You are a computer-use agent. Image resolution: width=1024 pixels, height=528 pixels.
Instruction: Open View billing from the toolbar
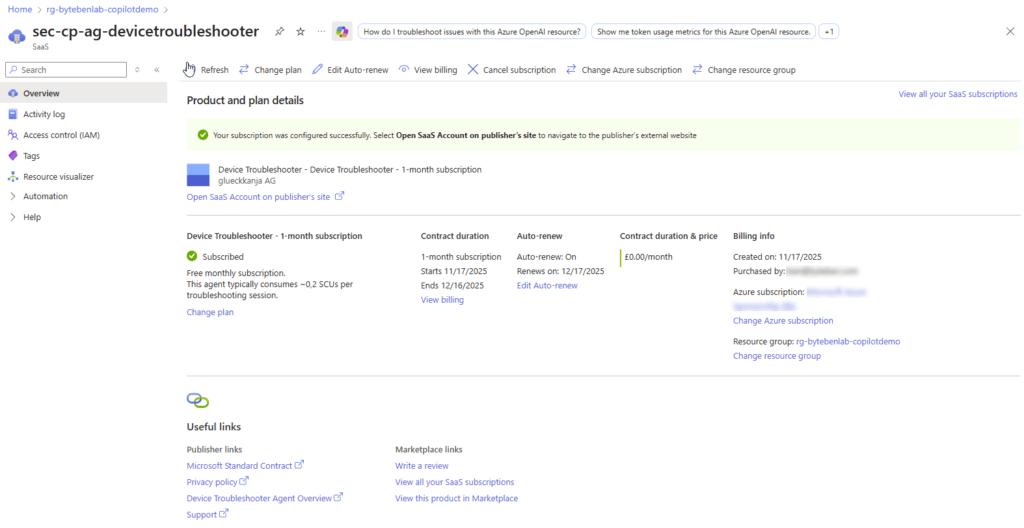428,70
